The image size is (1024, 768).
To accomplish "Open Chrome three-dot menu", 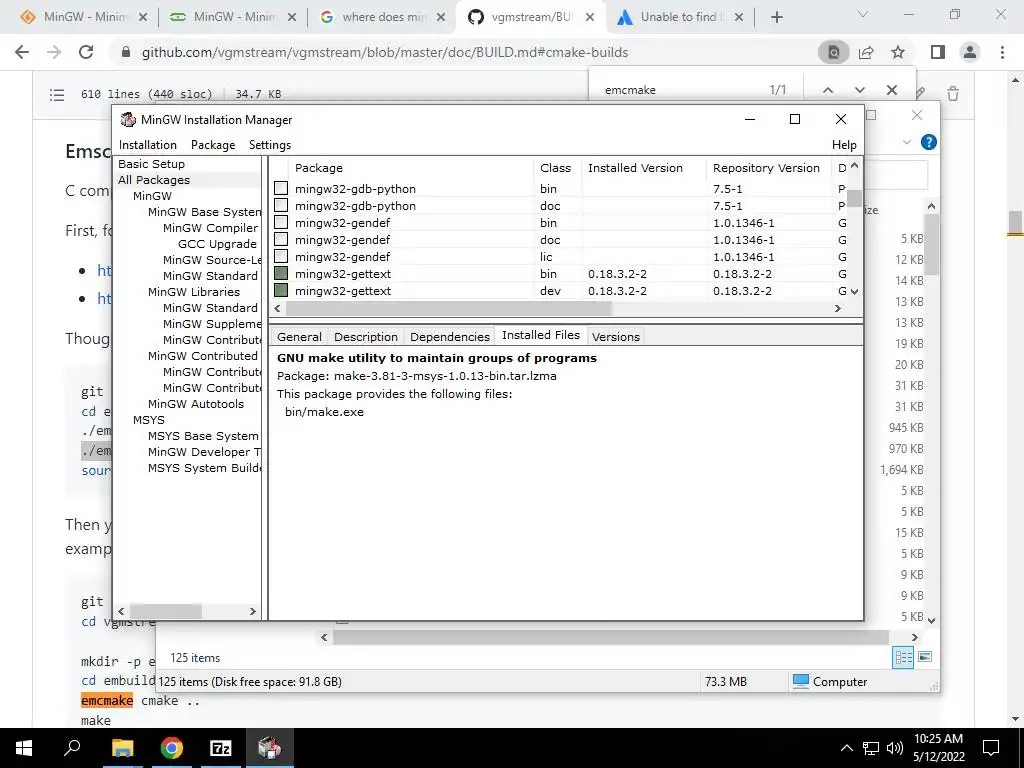I will (x=1002, y=52).
